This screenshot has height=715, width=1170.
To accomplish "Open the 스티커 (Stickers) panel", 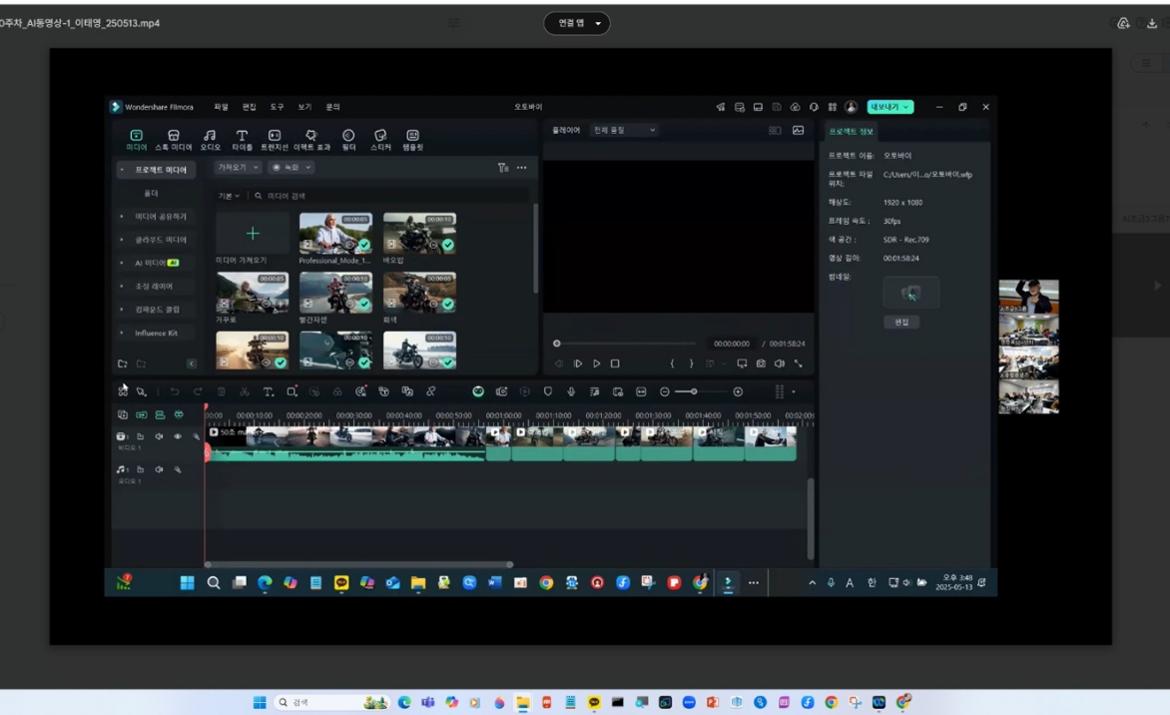I will pyautogui.click(x=380, y=137).
